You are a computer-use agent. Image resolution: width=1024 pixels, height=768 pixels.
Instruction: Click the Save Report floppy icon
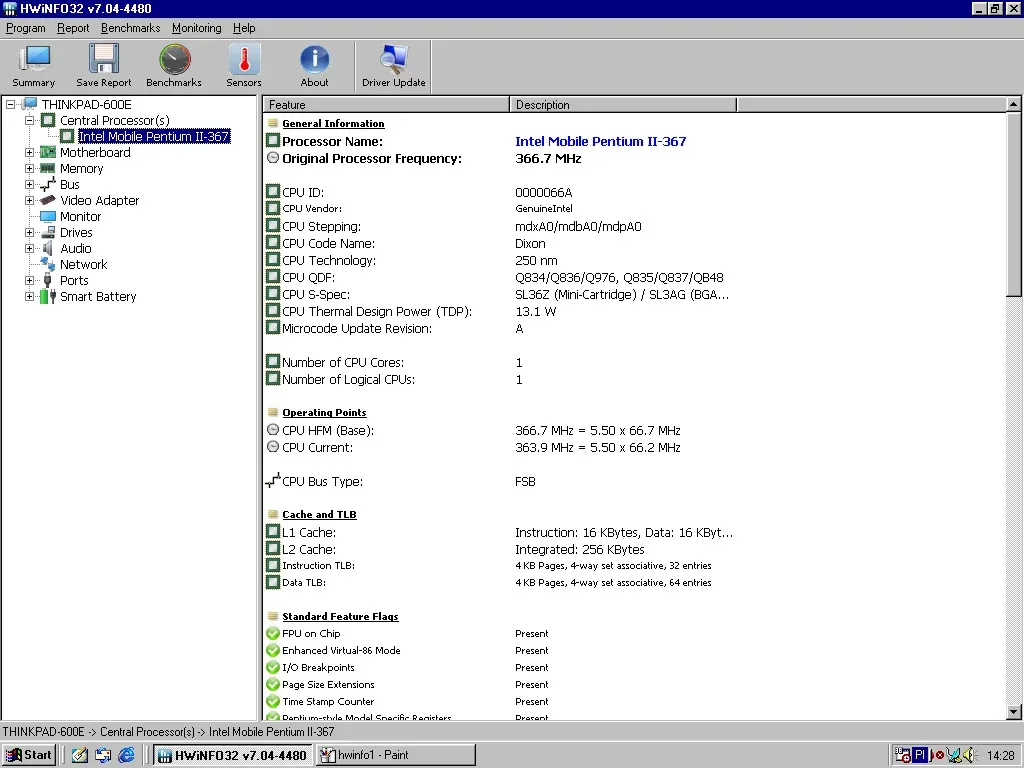click(104, 59)
